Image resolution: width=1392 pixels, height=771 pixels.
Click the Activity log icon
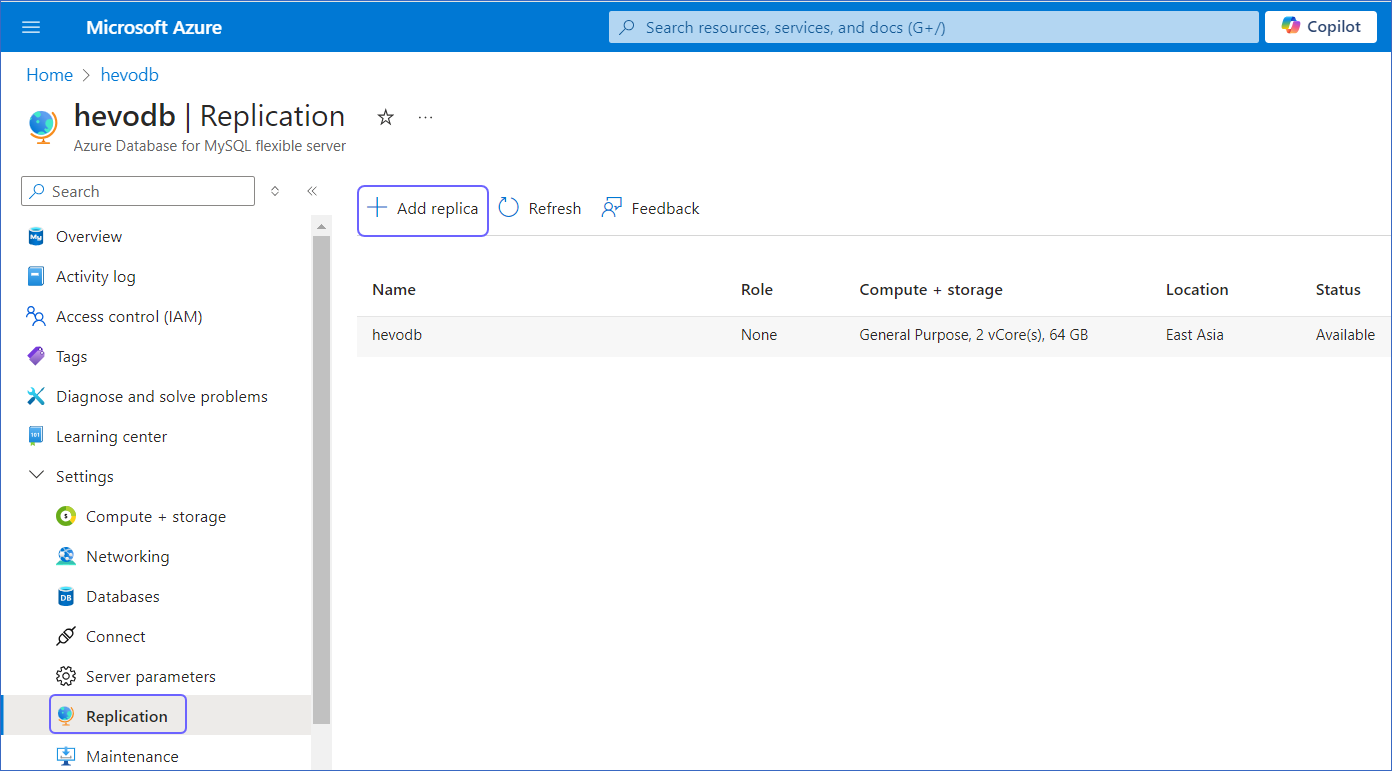[x=36, y=277]
